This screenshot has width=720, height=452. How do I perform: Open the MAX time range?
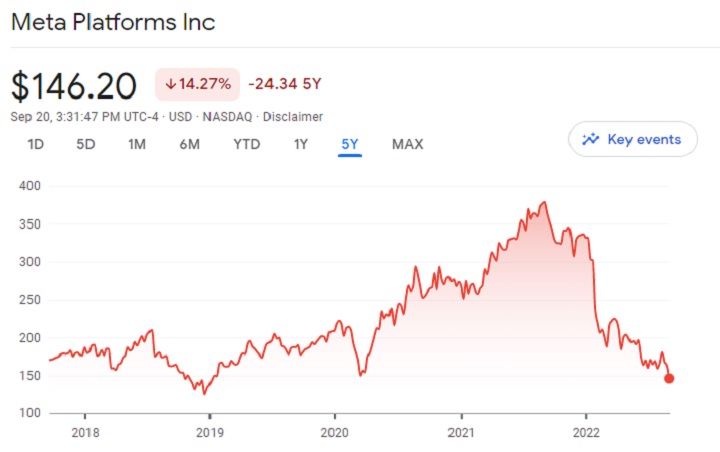pyautogui.click(x=407, y=144)
